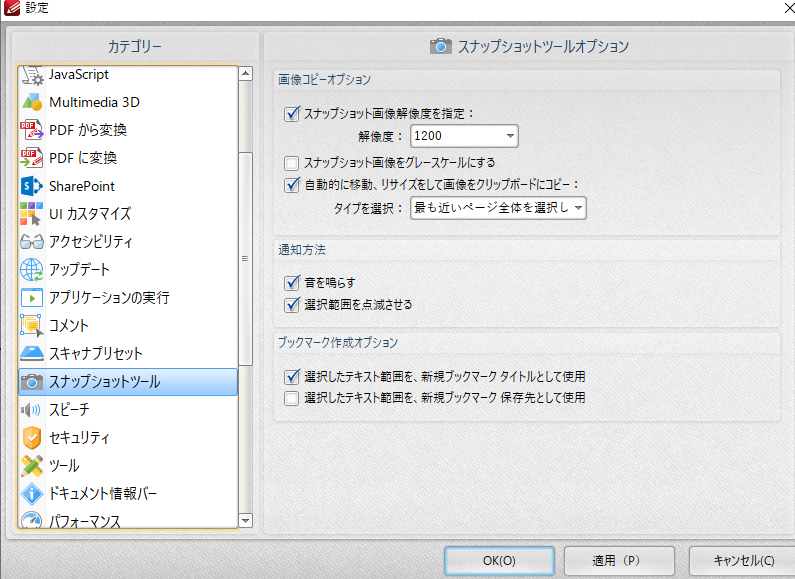
Task: Select コメント label
Action: pyautogui.click(x=68, y=325)
